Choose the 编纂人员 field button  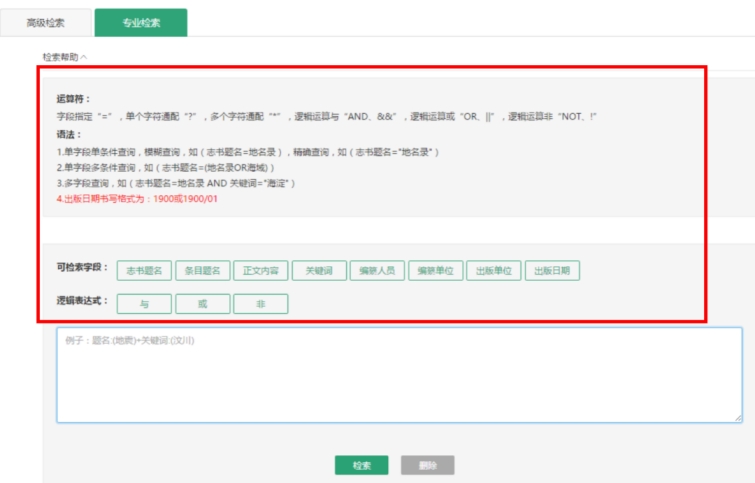click(377, 270)
